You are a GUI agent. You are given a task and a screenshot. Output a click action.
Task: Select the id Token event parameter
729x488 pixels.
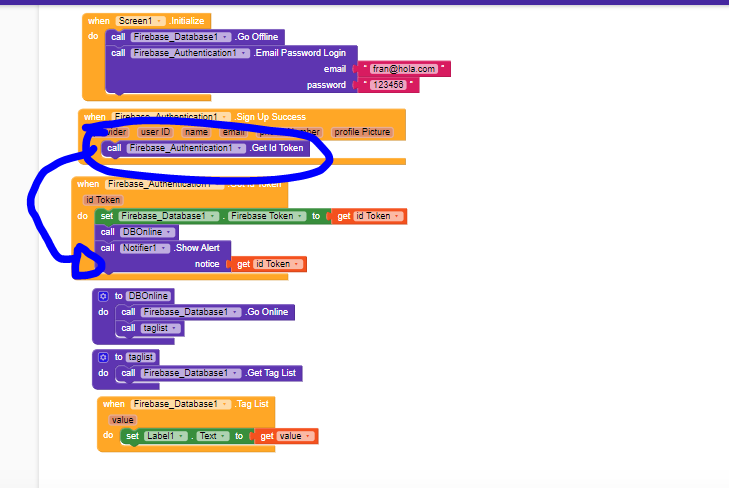(103, 200)
